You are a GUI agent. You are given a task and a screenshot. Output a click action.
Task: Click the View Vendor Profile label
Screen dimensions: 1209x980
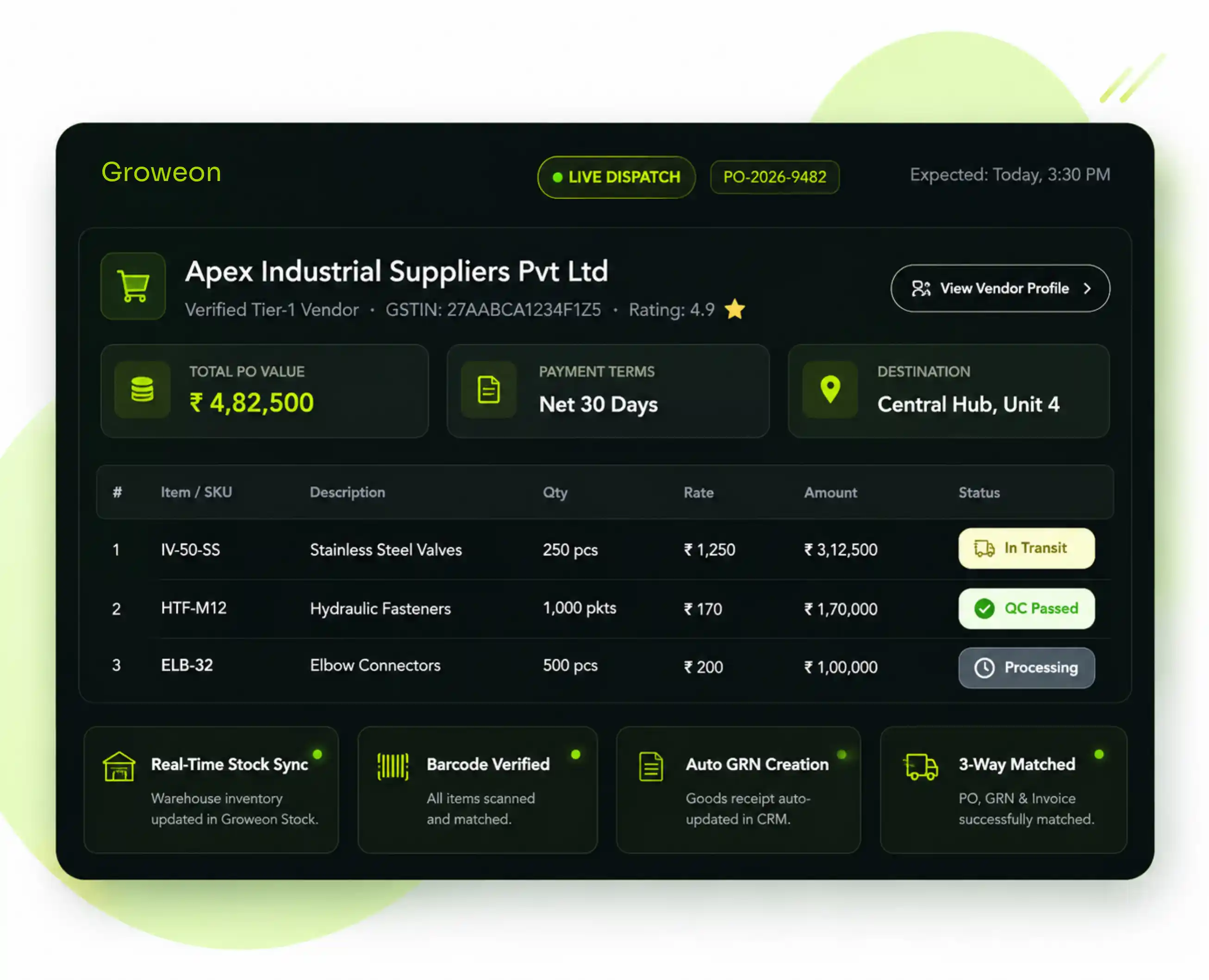[x=1005, y=288]
